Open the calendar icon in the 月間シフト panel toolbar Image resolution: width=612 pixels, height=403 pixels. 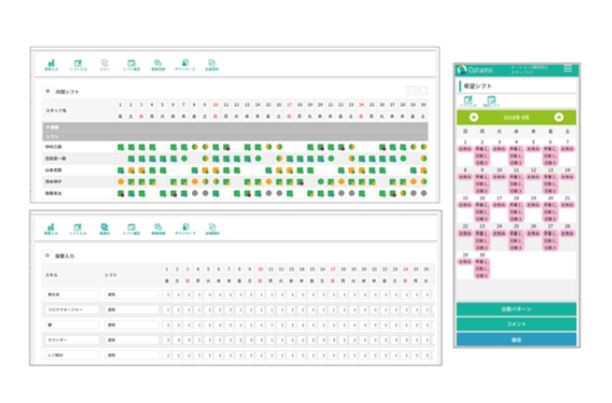click(131, 62)
